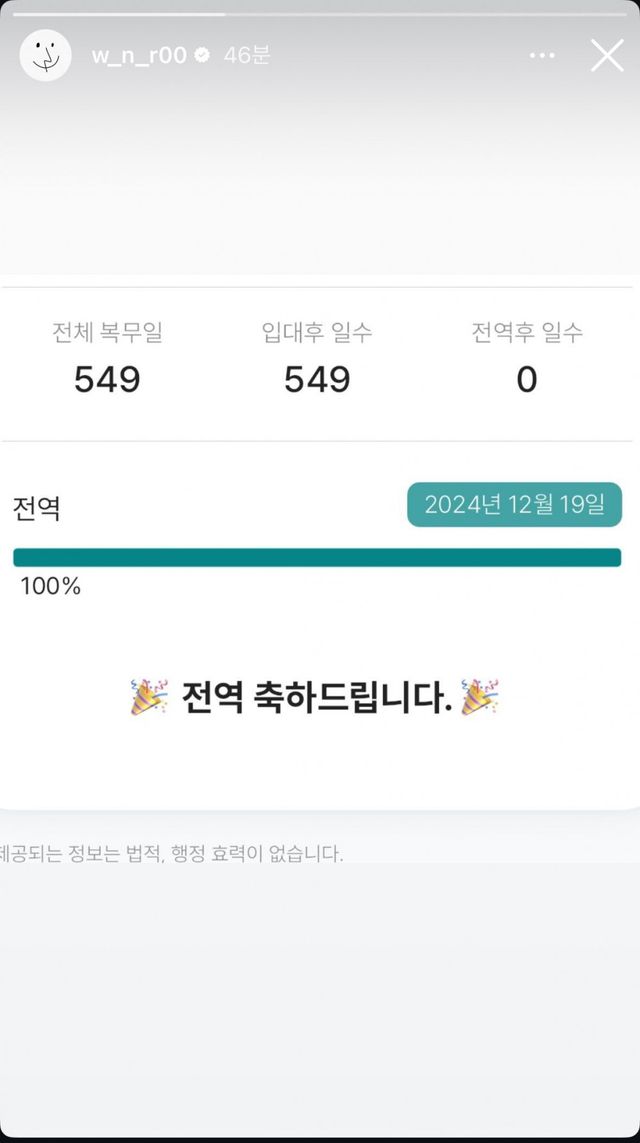The width and height of the screenshot is (640, 1143).
Task: Click the 46분 timestamp
Action: 246,56
